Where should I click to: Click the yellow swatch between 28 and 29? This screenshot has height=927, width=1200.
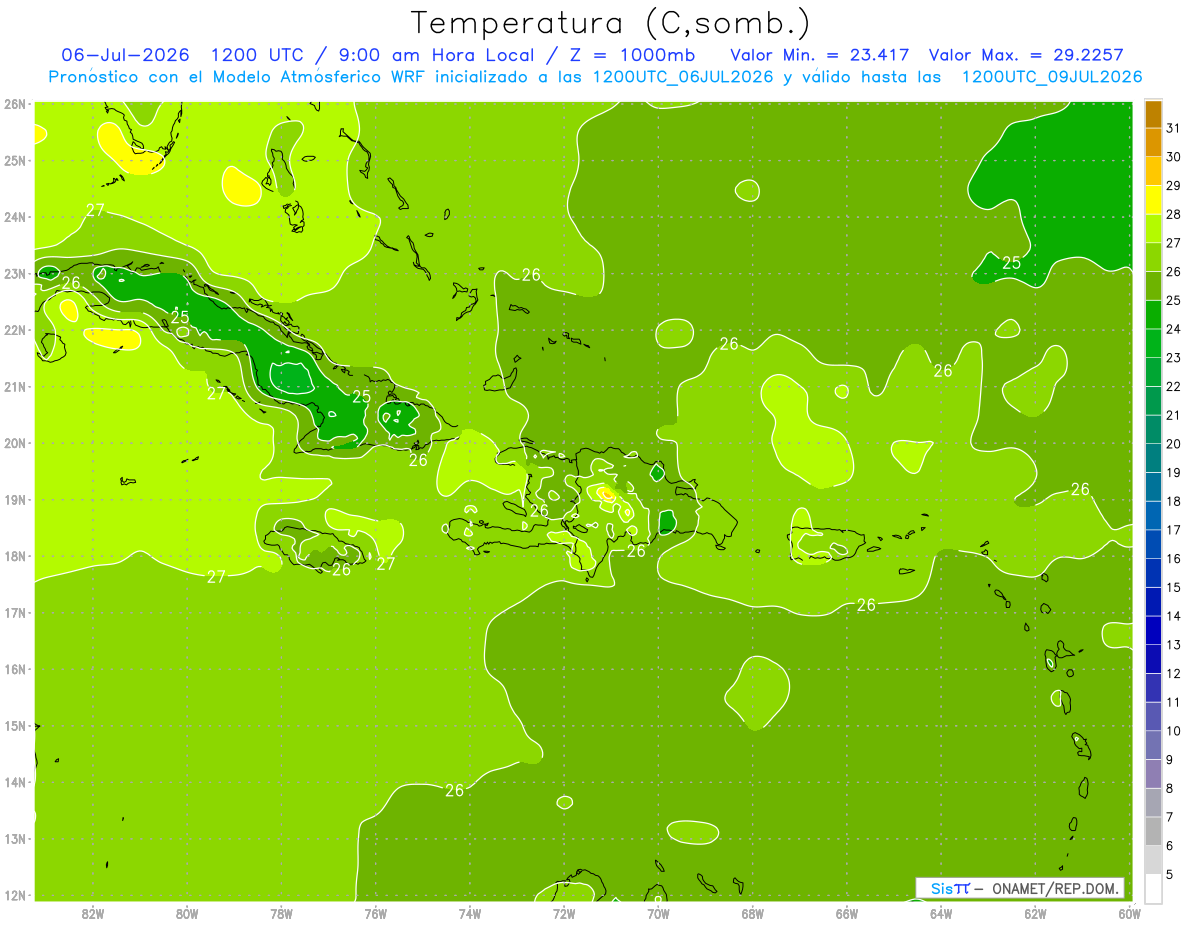(x=1153, y=200)
